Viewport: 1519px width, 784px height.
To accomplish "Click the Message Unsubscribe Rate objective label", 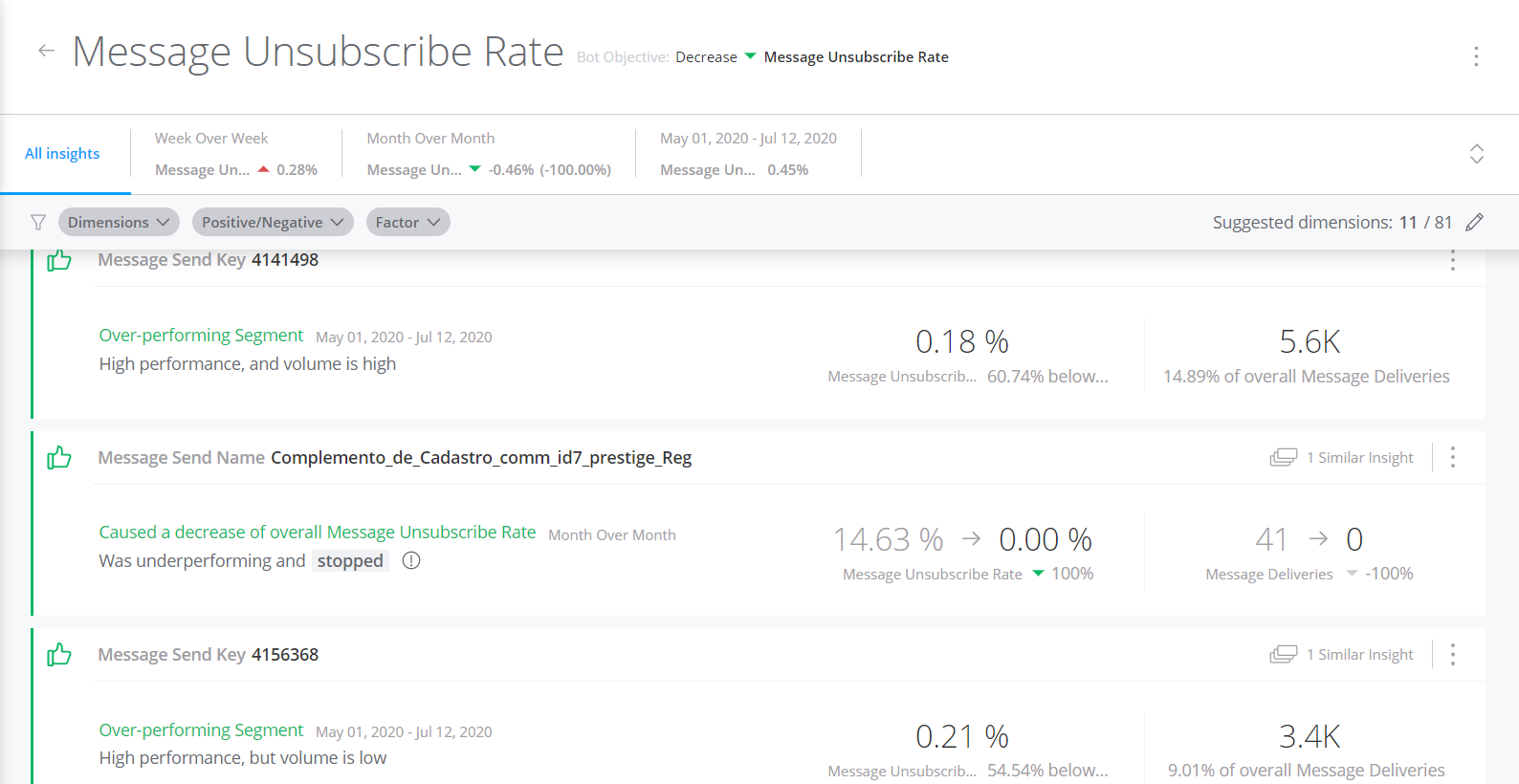I will (856, 57).
